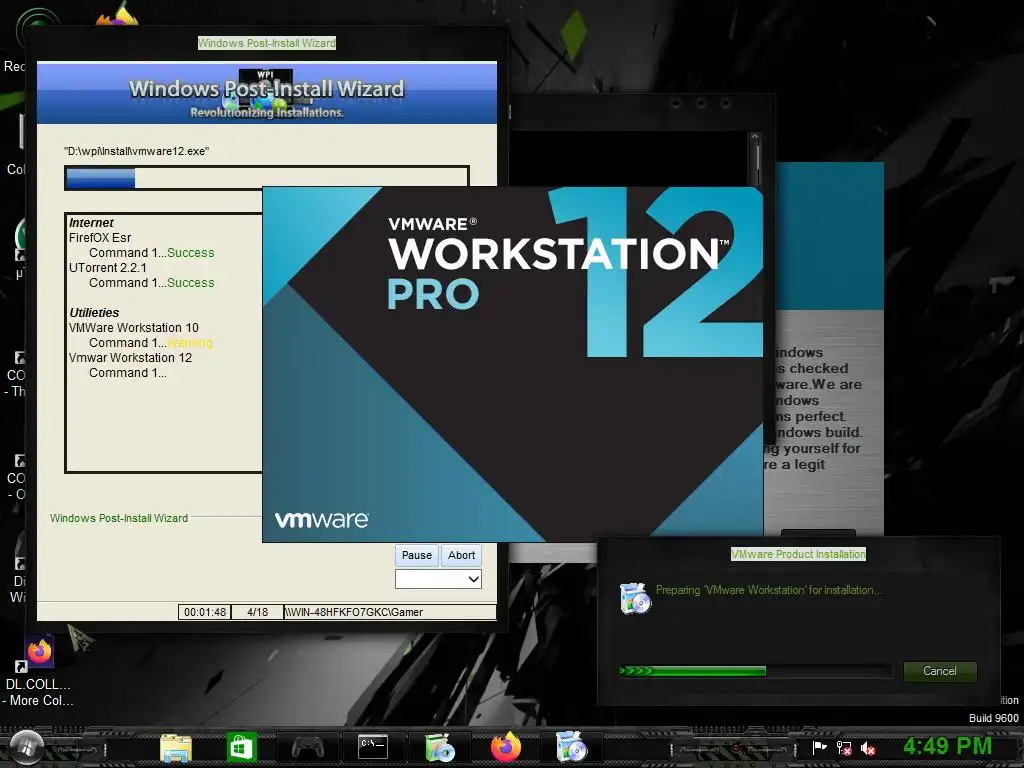Click the 'FireFOX Esr' entry

click(x=100, y=238)
